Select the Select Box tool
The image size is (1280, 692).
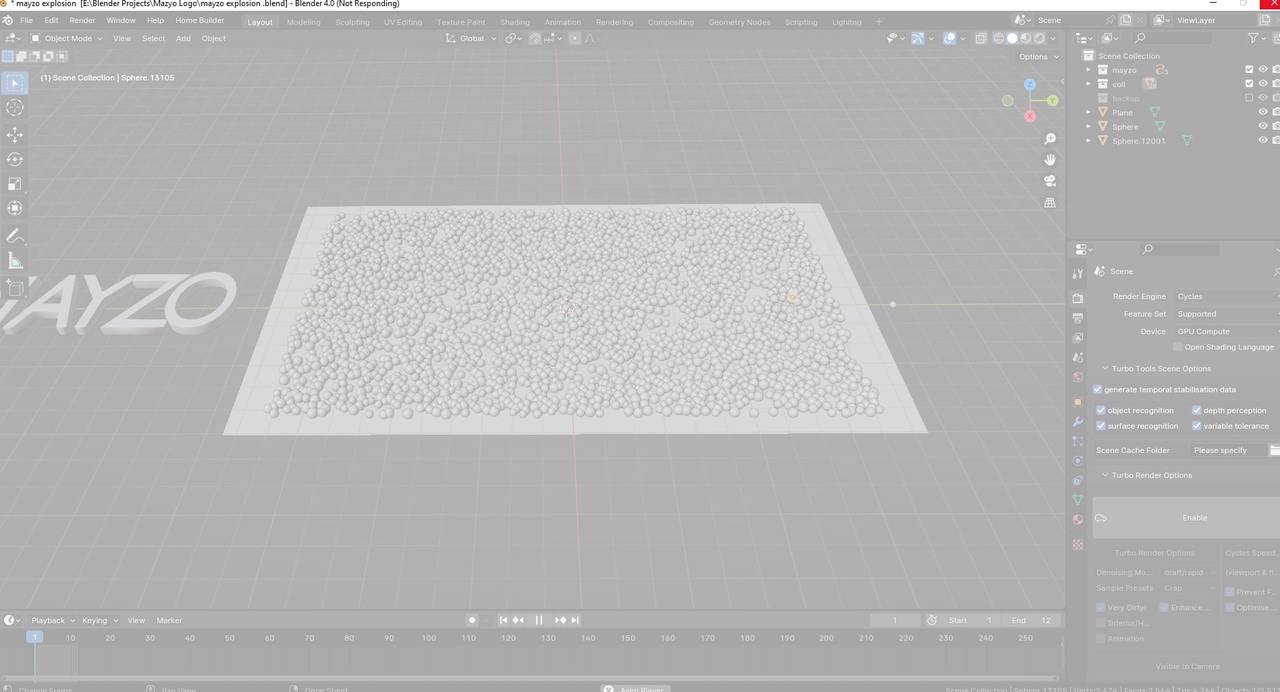(x=15, y=83)
